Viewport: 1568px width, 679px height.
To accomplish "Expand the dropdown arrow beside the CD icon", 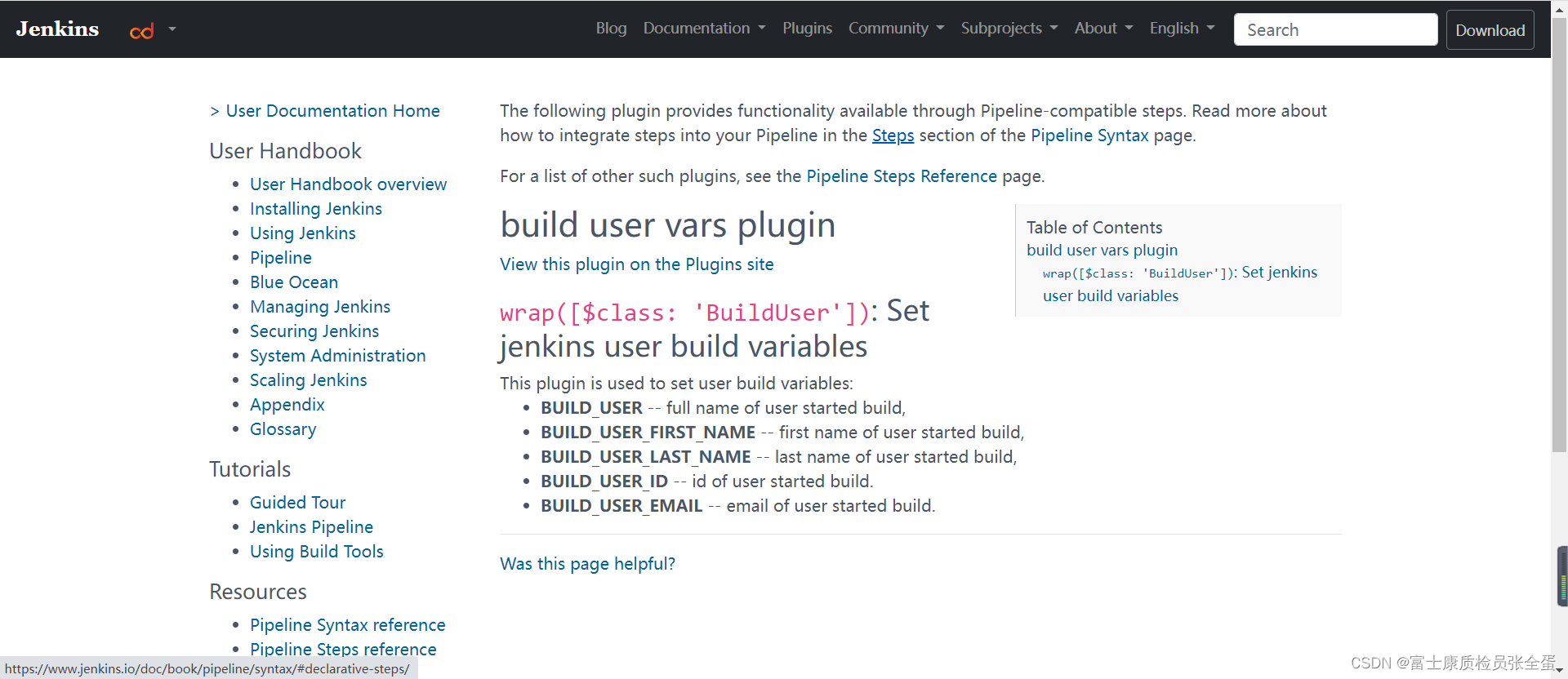I will 172,29.
